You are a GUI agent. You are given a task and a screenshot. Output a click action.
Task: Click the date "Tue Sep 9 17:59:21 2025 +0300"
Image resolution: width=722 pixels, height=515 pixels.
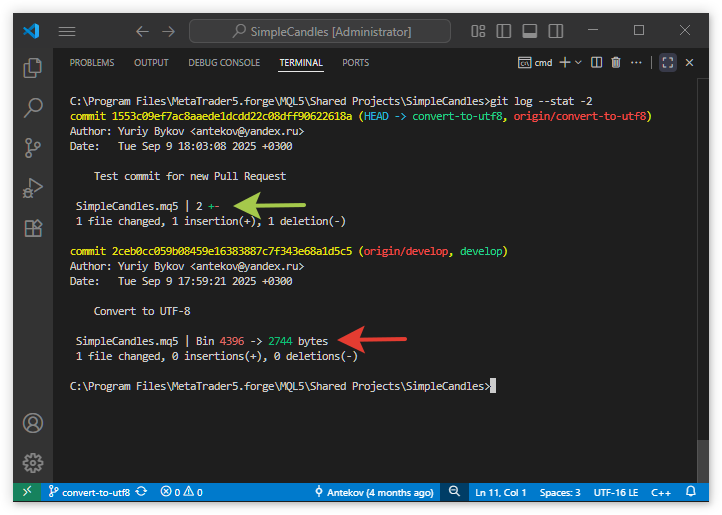pos(205,281)
